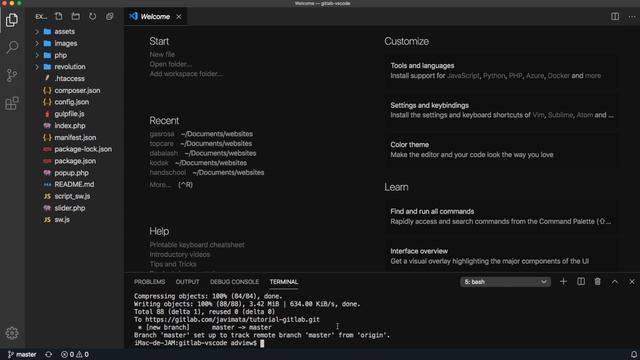The image size is (640, 360).
Task: Open config.json file
Action: coord(72,102)
